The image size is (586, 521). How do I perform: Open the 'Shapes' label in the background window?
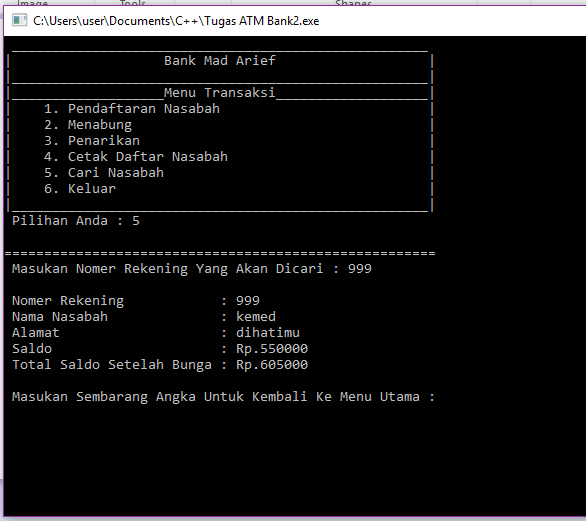tap(354, 3)
